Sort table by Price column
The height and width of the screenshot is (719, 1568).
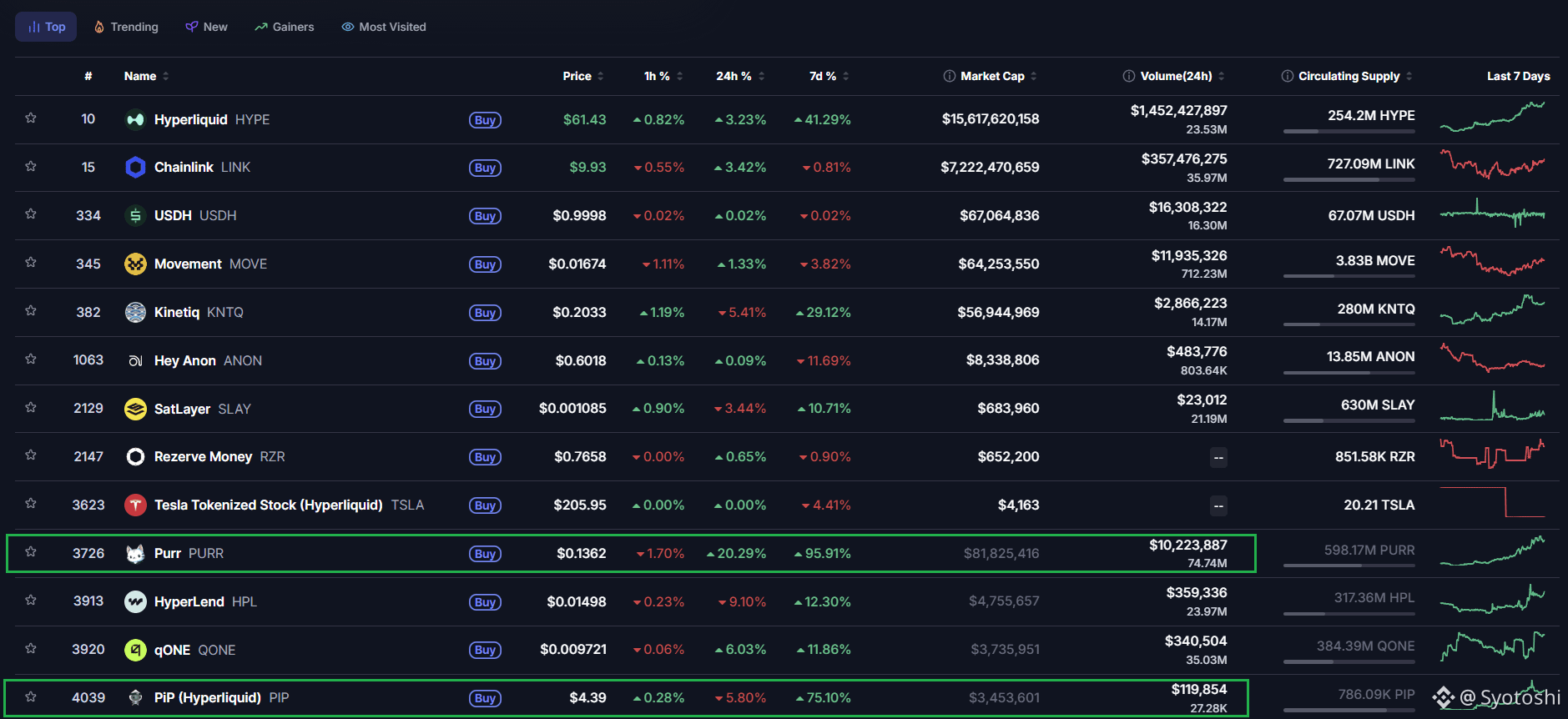582,76
